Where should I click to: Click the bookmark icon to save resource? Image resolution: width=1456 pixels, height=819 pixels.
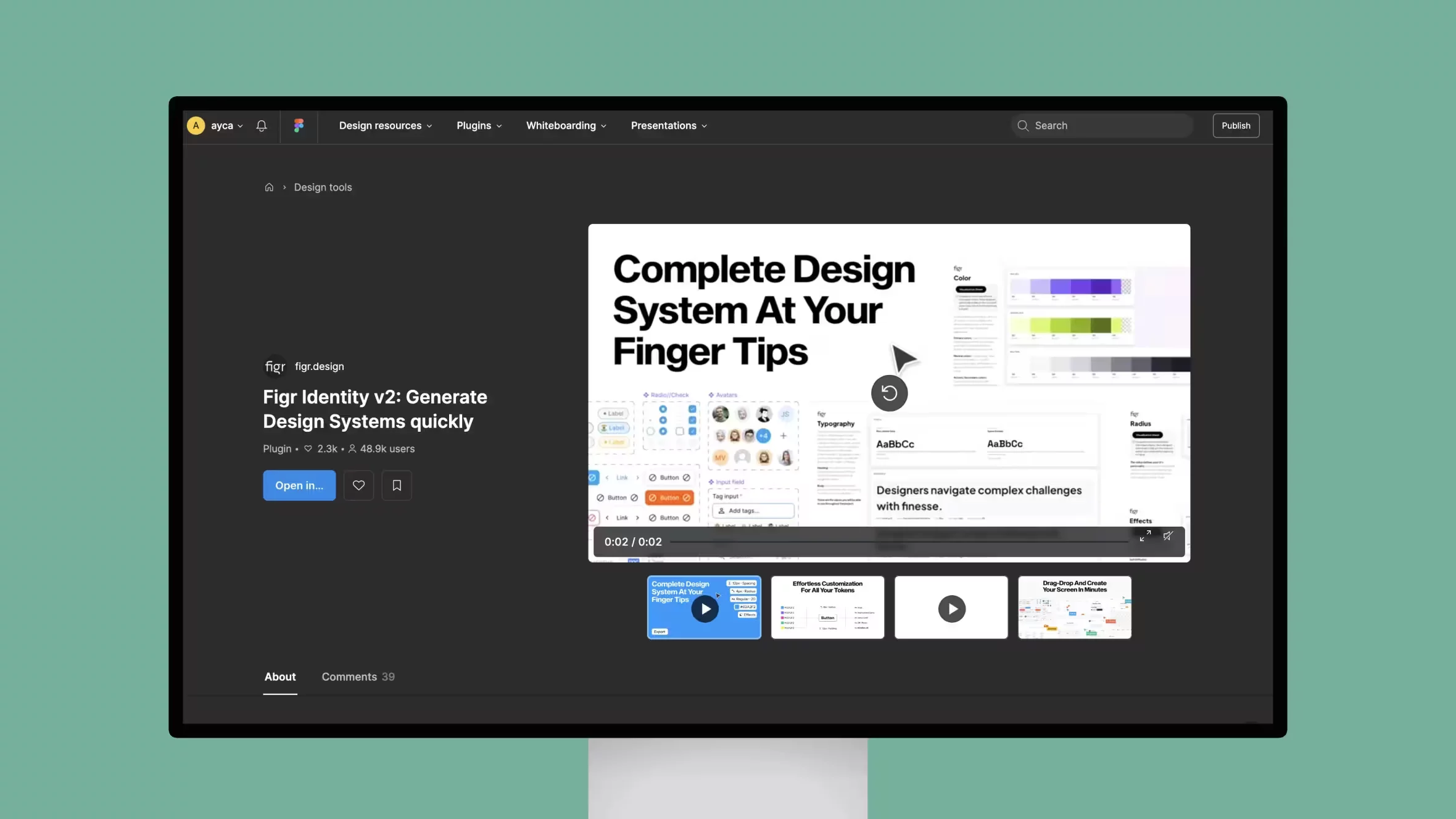[396, 485]
